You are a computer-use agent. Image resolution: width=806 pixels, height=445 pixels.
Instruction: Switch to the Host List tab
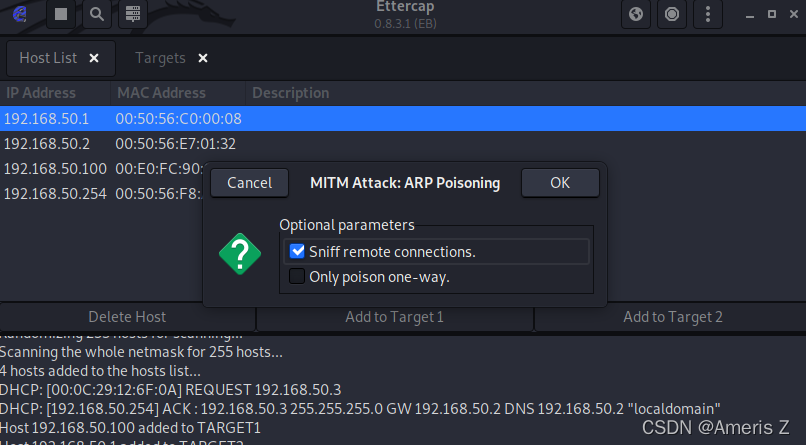click(48, 58)
